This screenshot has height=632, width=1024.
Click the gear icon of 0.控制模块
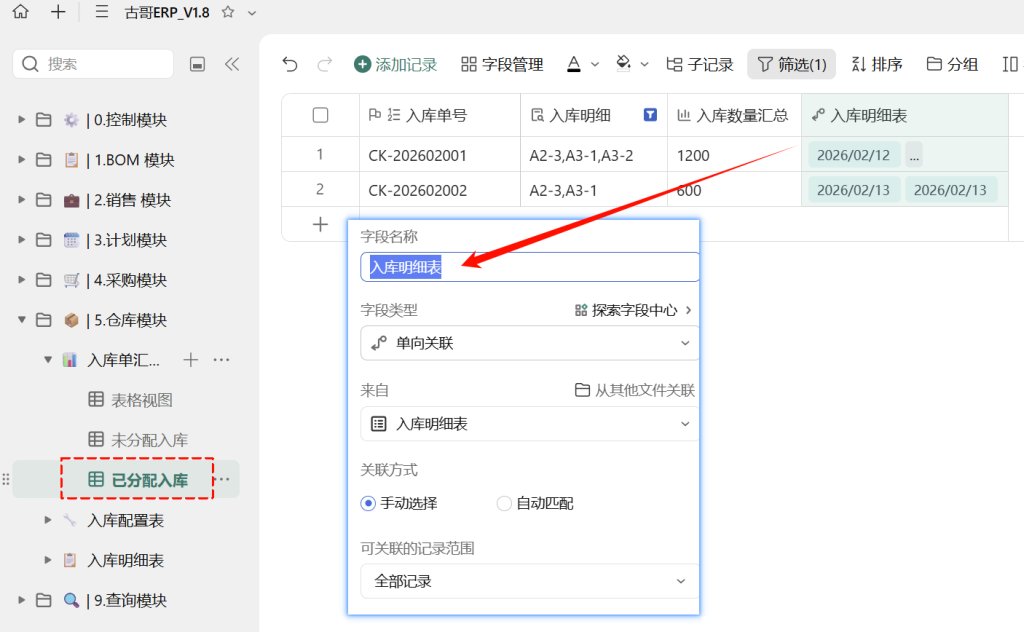pyautogui.click(x=71, y=119)
